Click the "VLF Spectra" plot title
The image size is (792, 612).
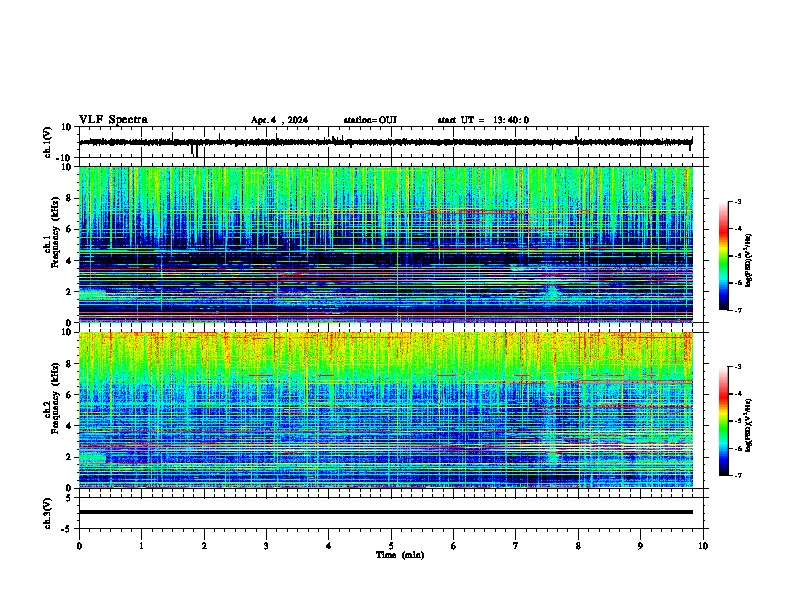click(113, 120)
